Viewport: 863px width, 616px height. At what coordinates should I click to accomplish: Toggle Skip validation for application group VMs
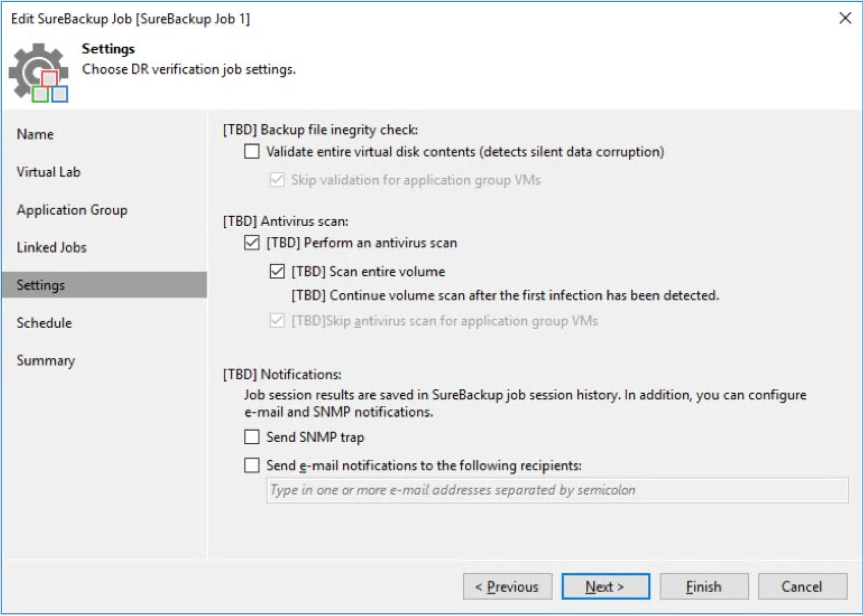(x=277, y=180)
